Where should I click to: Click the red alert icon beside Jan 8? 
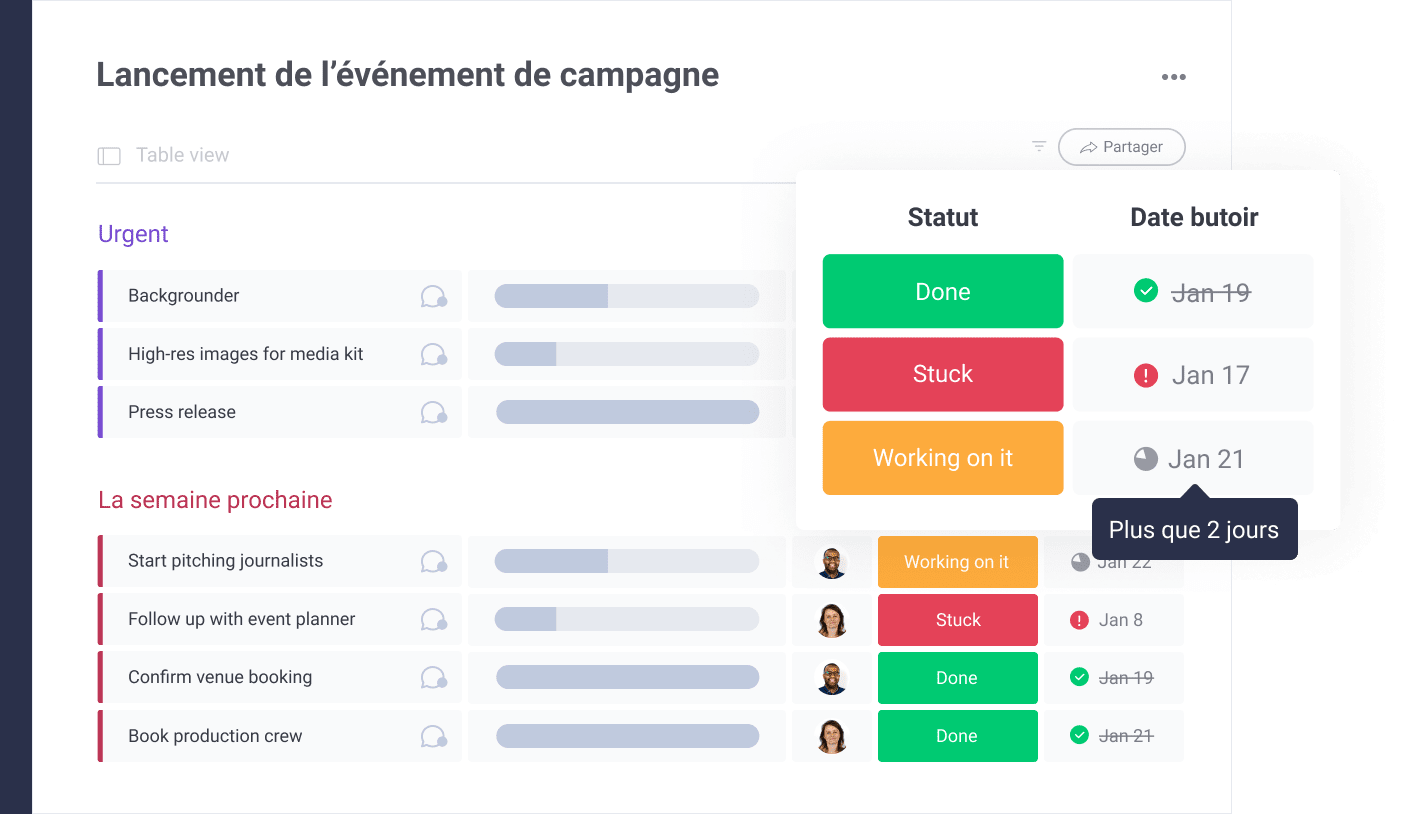tap(1079, 620)
